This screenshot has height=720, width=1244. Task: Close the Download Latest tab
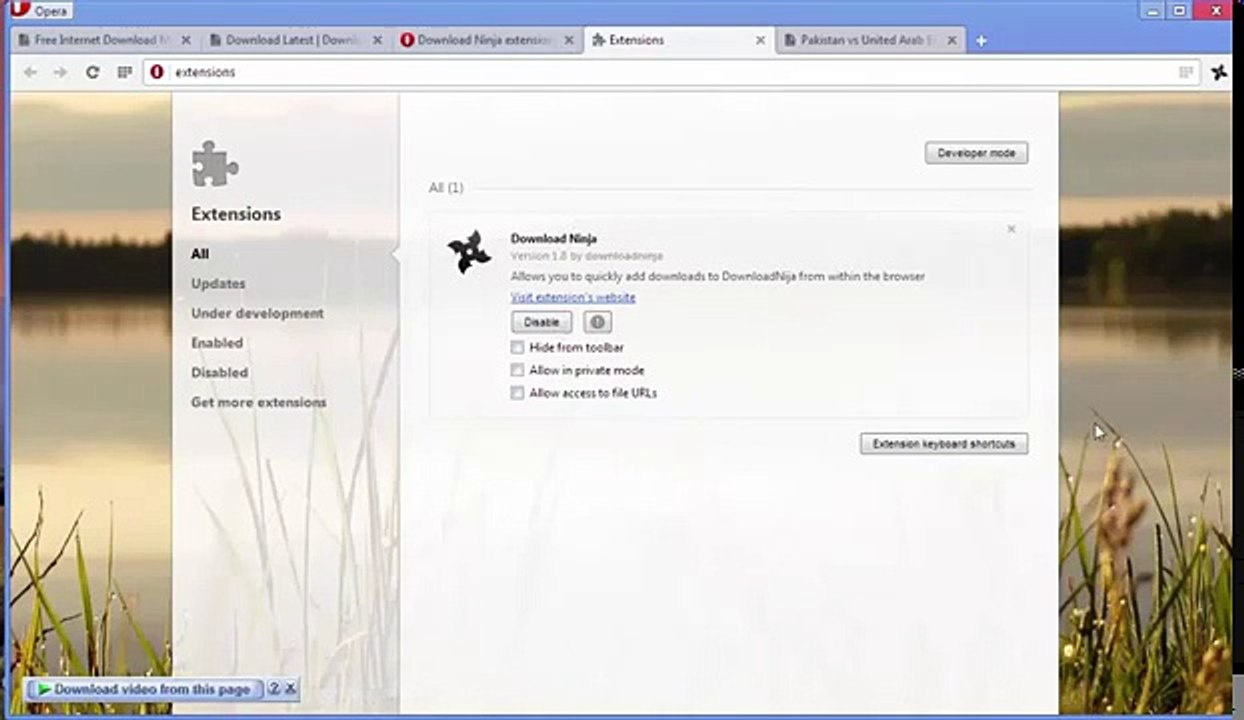(377, 41)
